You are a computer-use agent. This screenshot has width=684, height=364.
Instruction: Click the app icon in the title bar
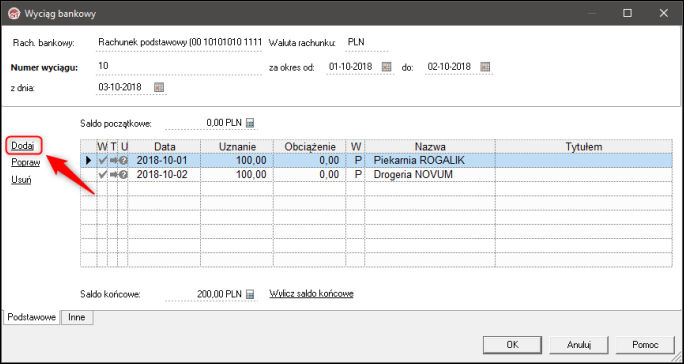(x=14, y=14)
